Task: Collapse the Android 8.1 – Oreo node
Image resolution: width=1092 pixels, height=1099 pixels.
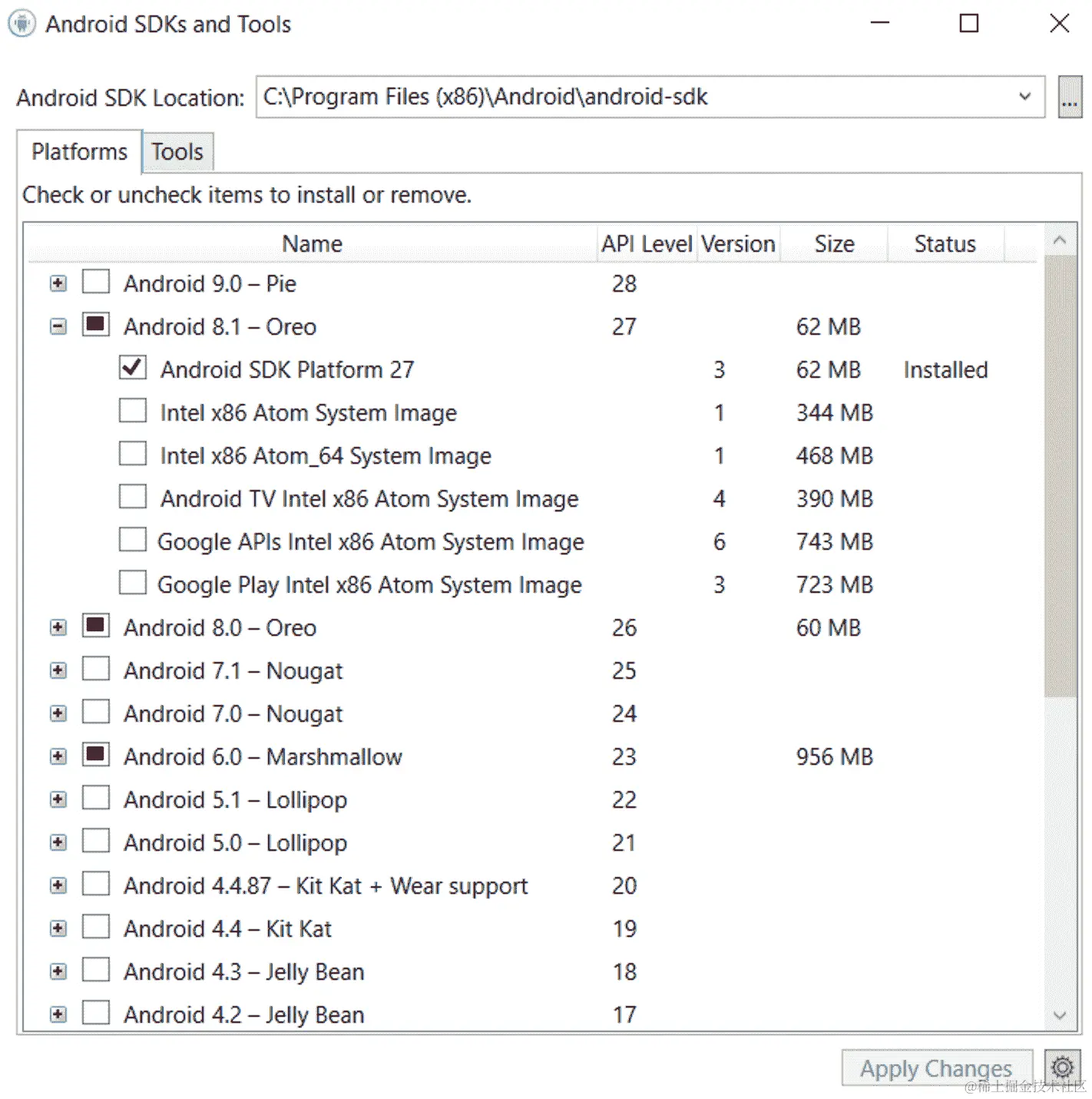Action: tap(58, 326)
